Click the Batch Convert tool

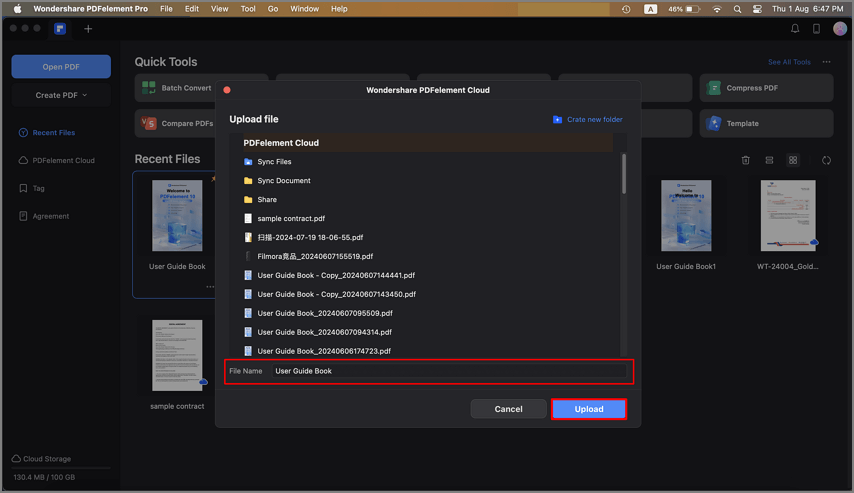(x=176, y=88)
